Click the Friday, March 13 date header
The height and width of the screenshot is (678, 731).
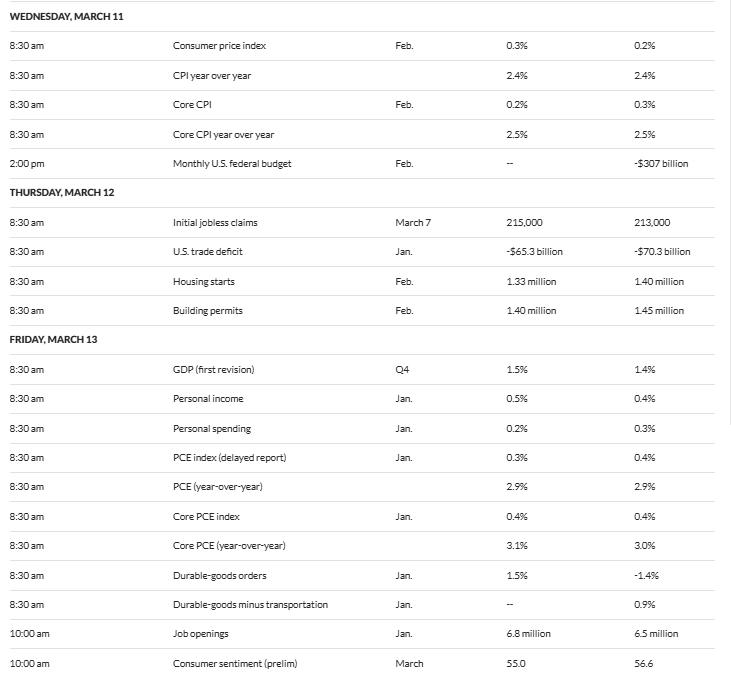pyautogui.click(x=53, y=340)
